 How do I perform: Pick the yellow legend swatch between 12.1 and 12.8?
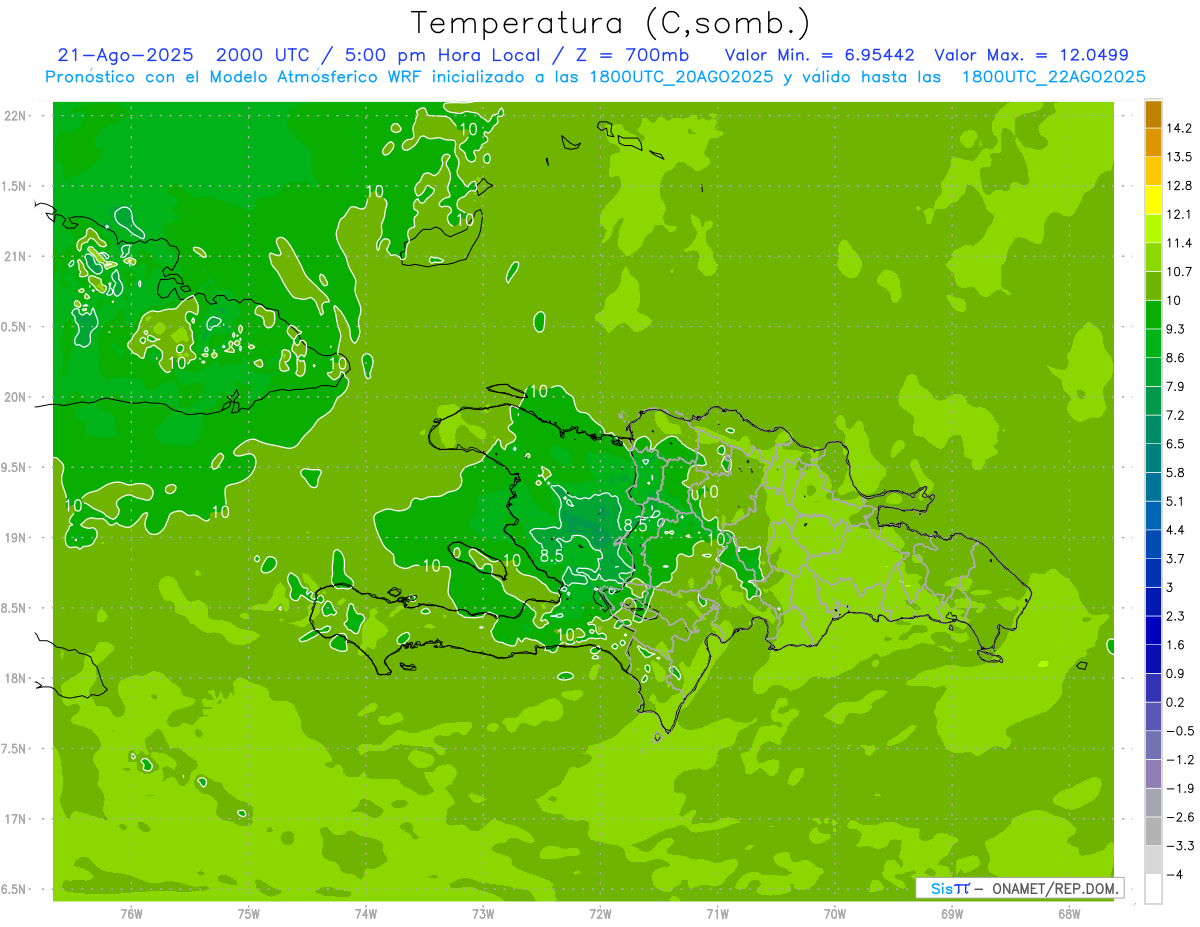pos(1153,200)
